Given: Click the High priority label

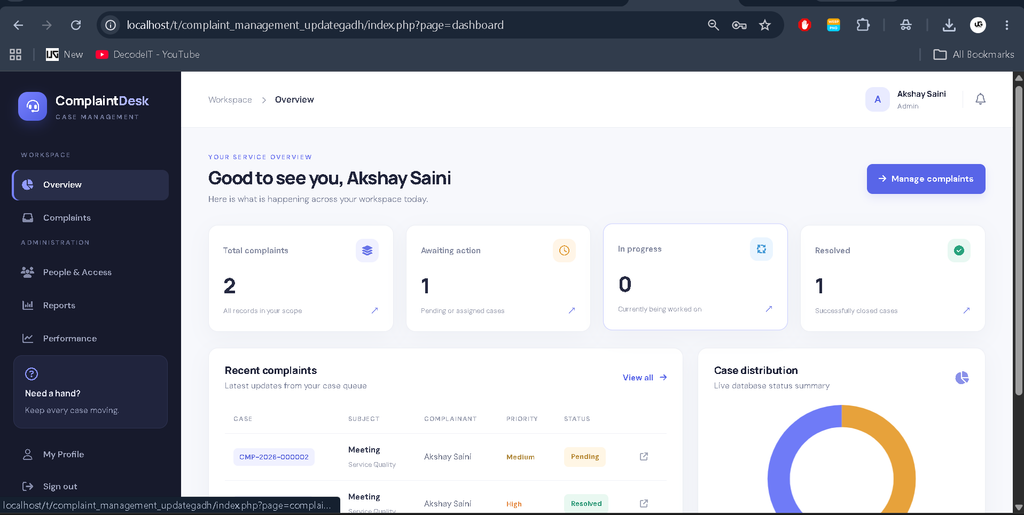Looking at the screenshot, I should (x=514, y=504).
